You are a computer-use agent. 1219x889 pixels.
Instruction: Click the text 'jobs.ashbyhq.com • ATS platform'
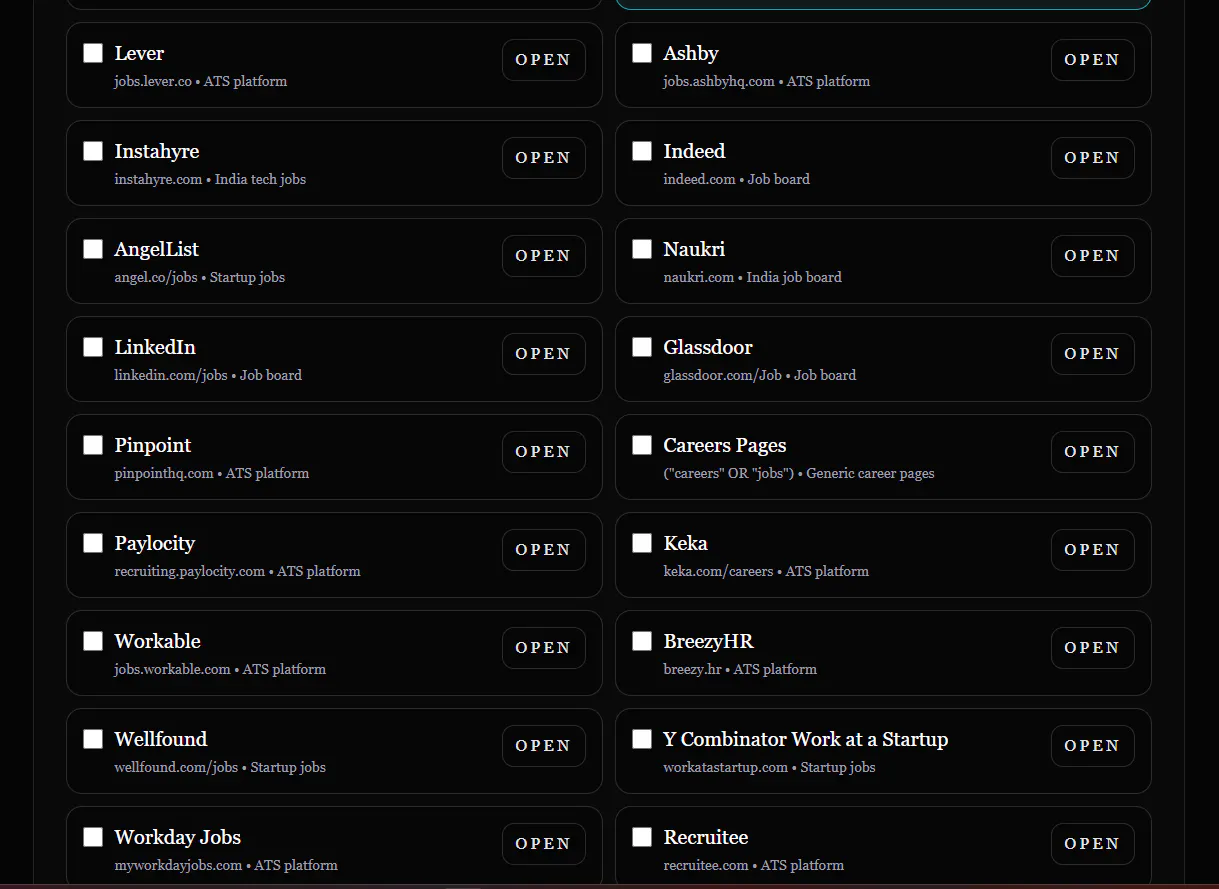[767, 81]
